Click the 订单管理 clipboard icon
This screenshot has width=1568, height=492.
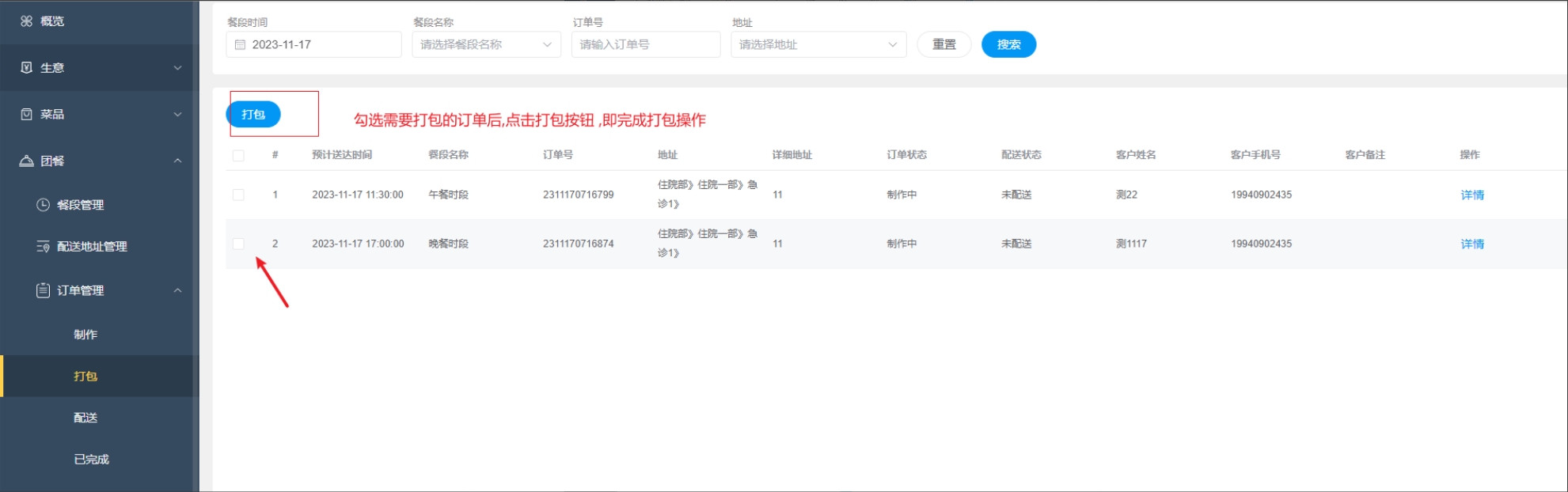click(x=43, y=291)
